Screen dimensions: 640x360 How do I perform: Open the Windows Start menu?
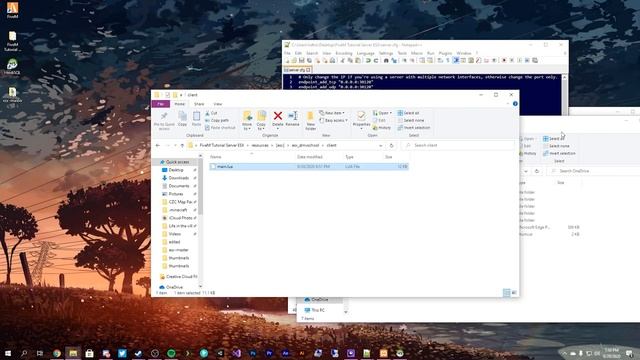coord(8,353)
